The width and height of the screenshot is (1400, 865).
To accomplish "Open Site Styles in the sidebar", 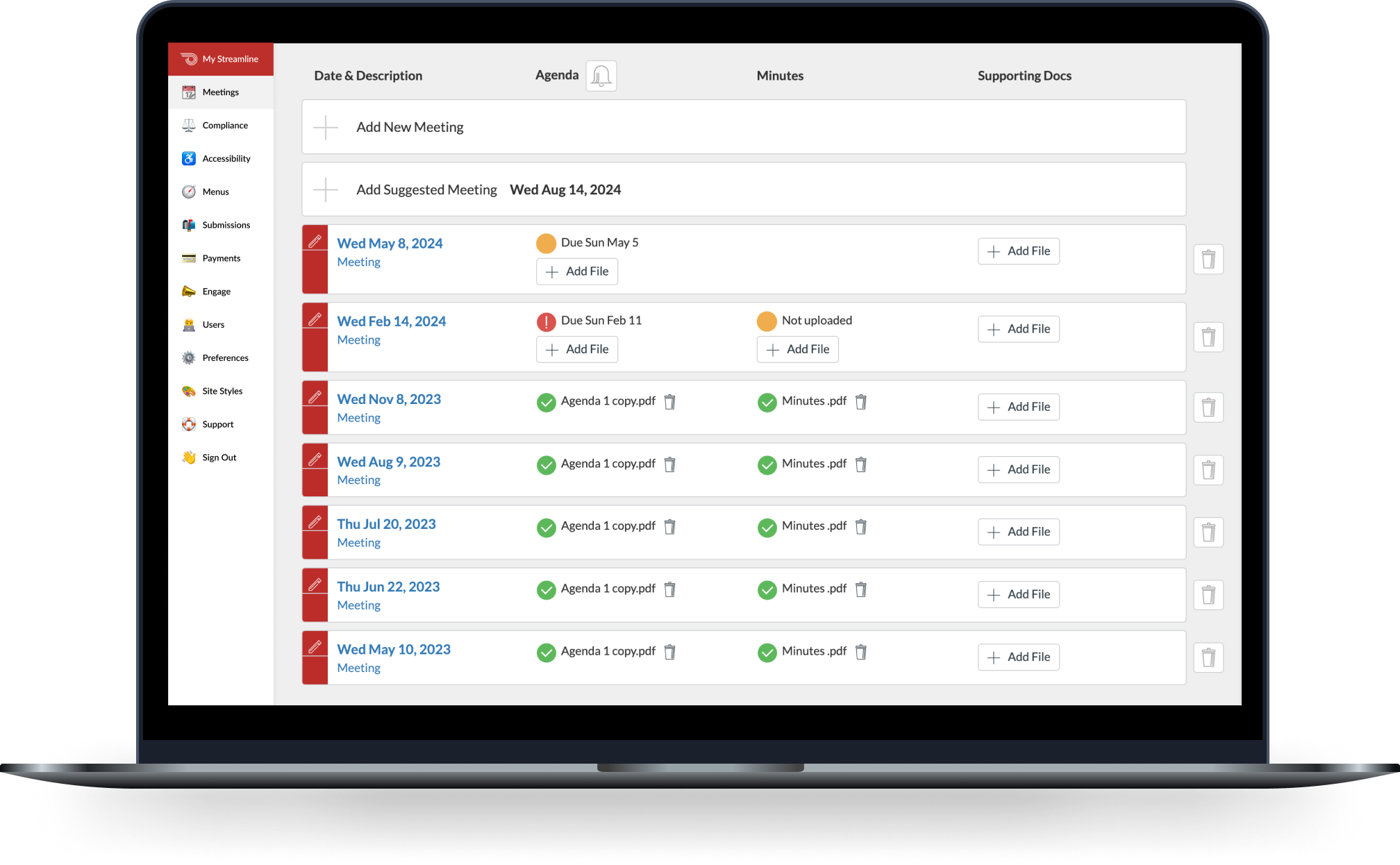I will [x=221, y=392].
